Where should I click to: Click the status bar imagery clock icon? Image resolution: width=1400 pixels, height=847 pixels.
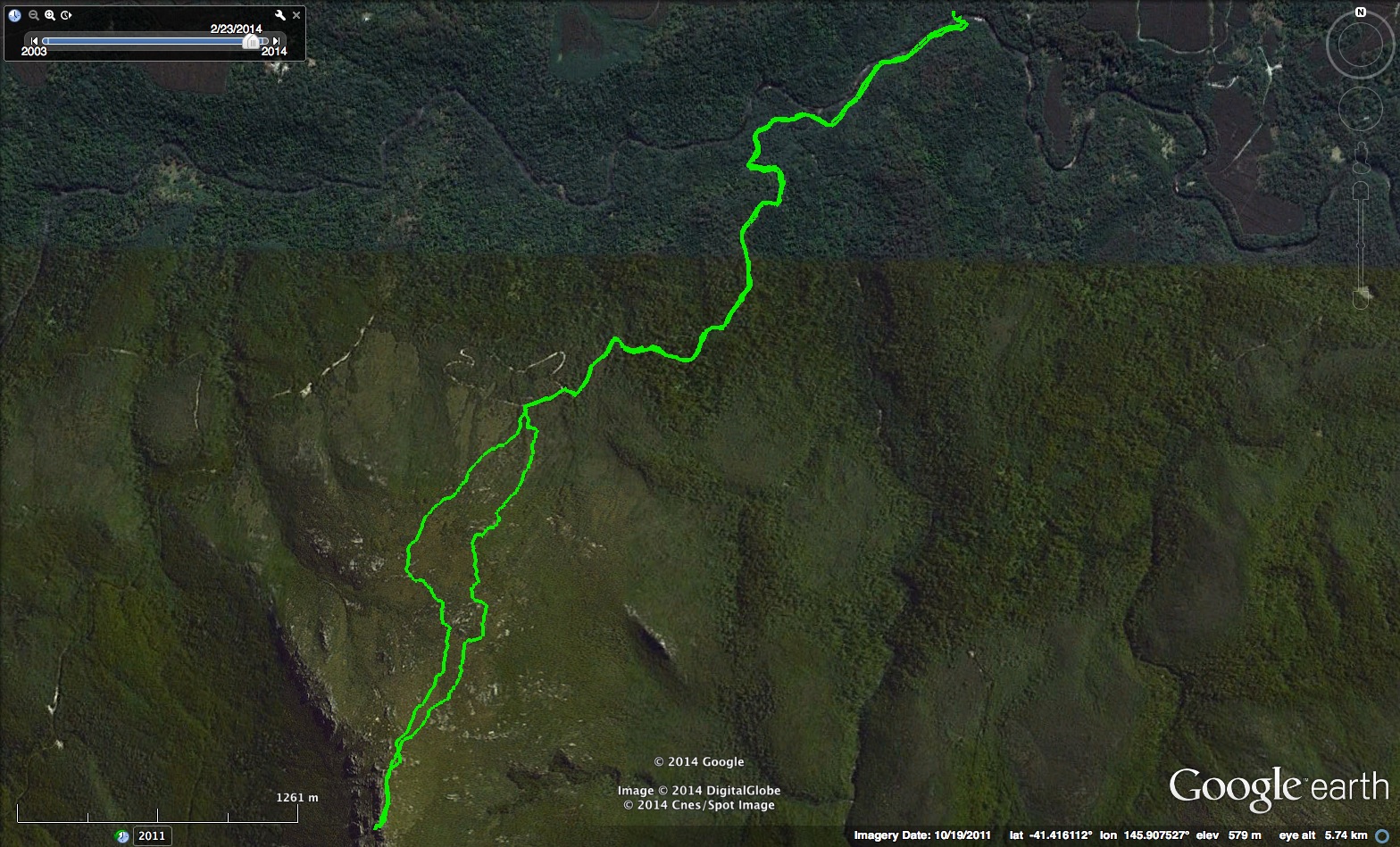click(122, 836)
